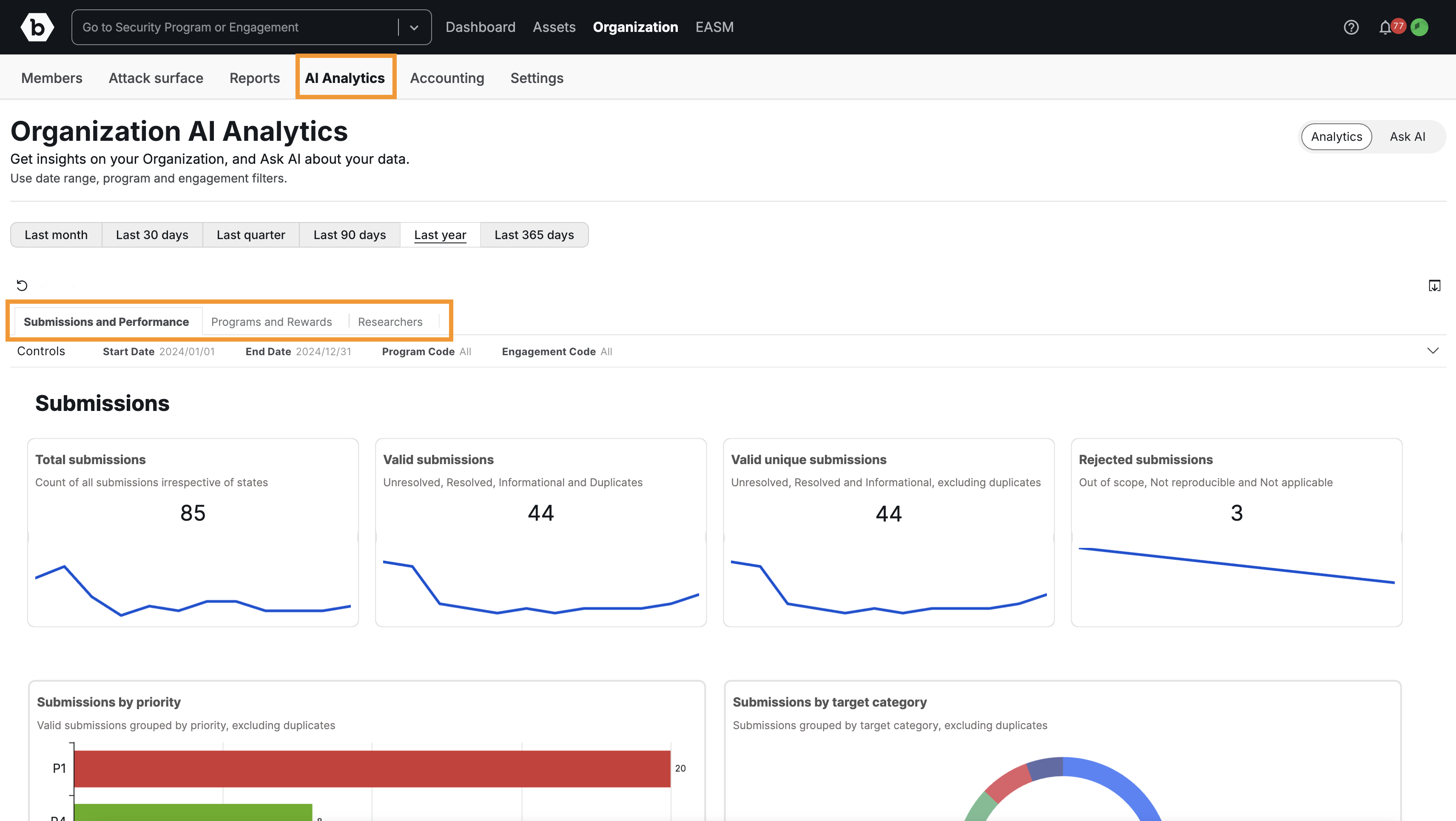Click the green user avatar
This screenshot has height=821, width=1456.
click(1420, 26)
